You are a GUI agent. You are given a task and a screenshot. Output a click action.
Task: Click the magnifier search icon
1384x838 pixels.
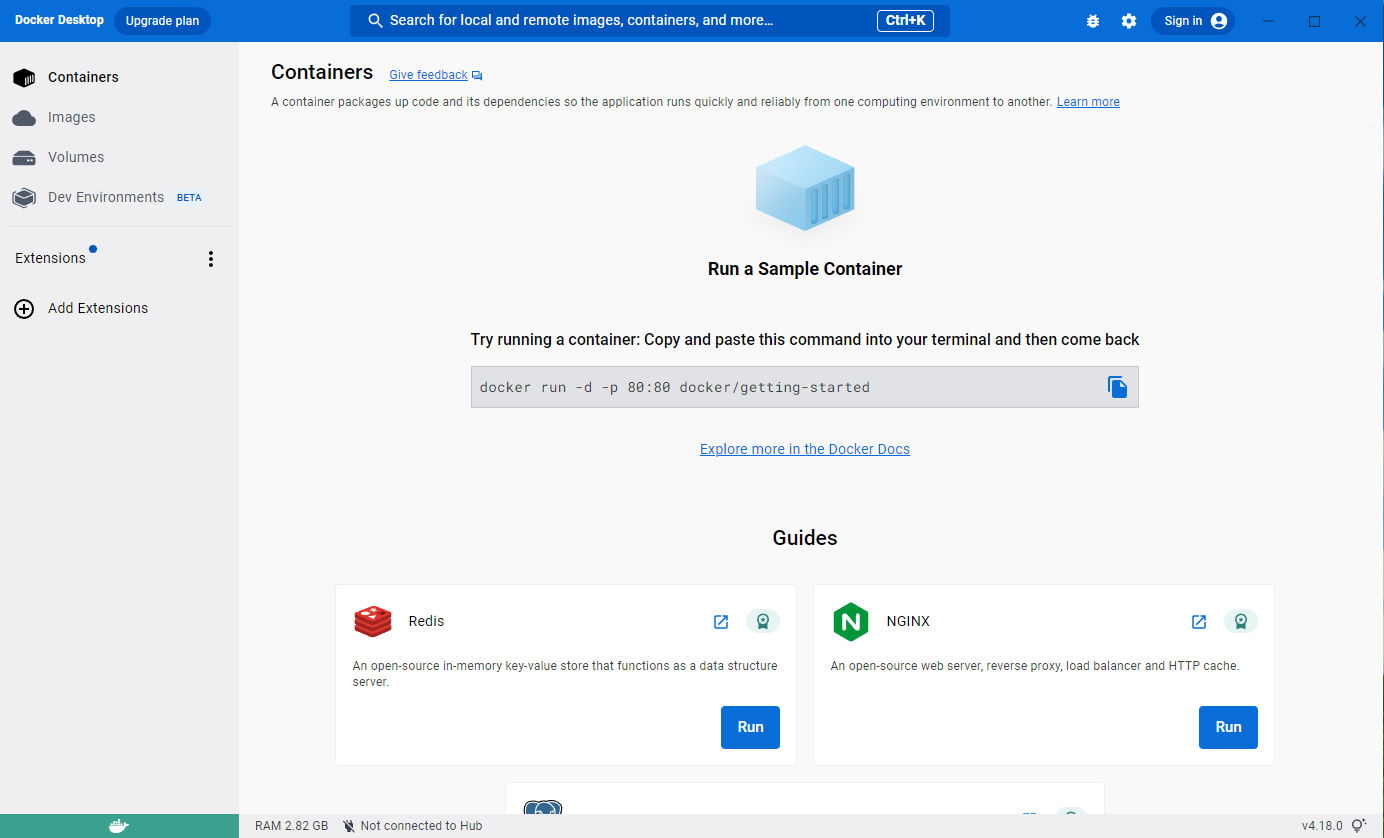[376, 21]
